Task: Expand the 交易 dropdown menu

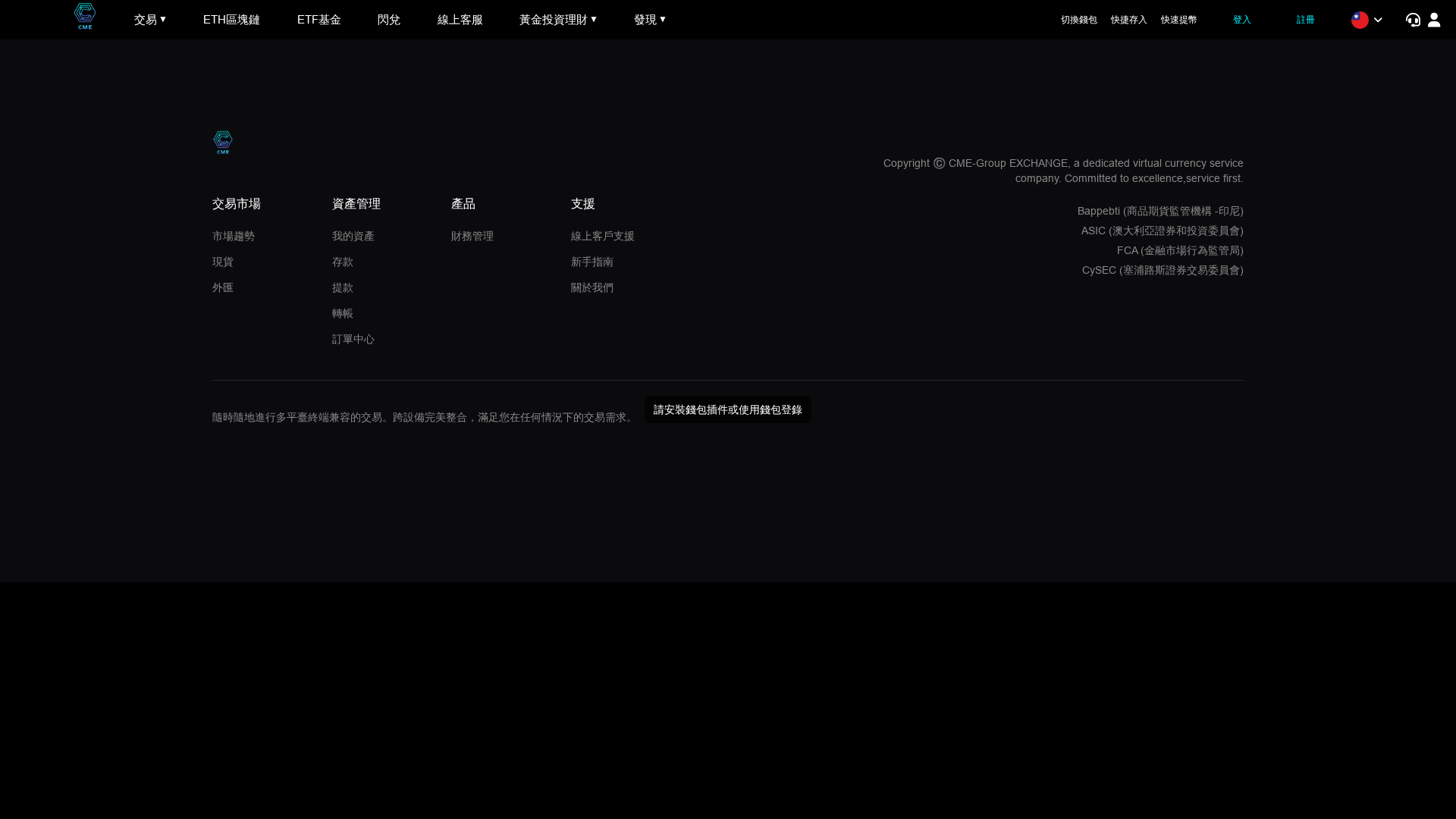Action: [150, 20]
